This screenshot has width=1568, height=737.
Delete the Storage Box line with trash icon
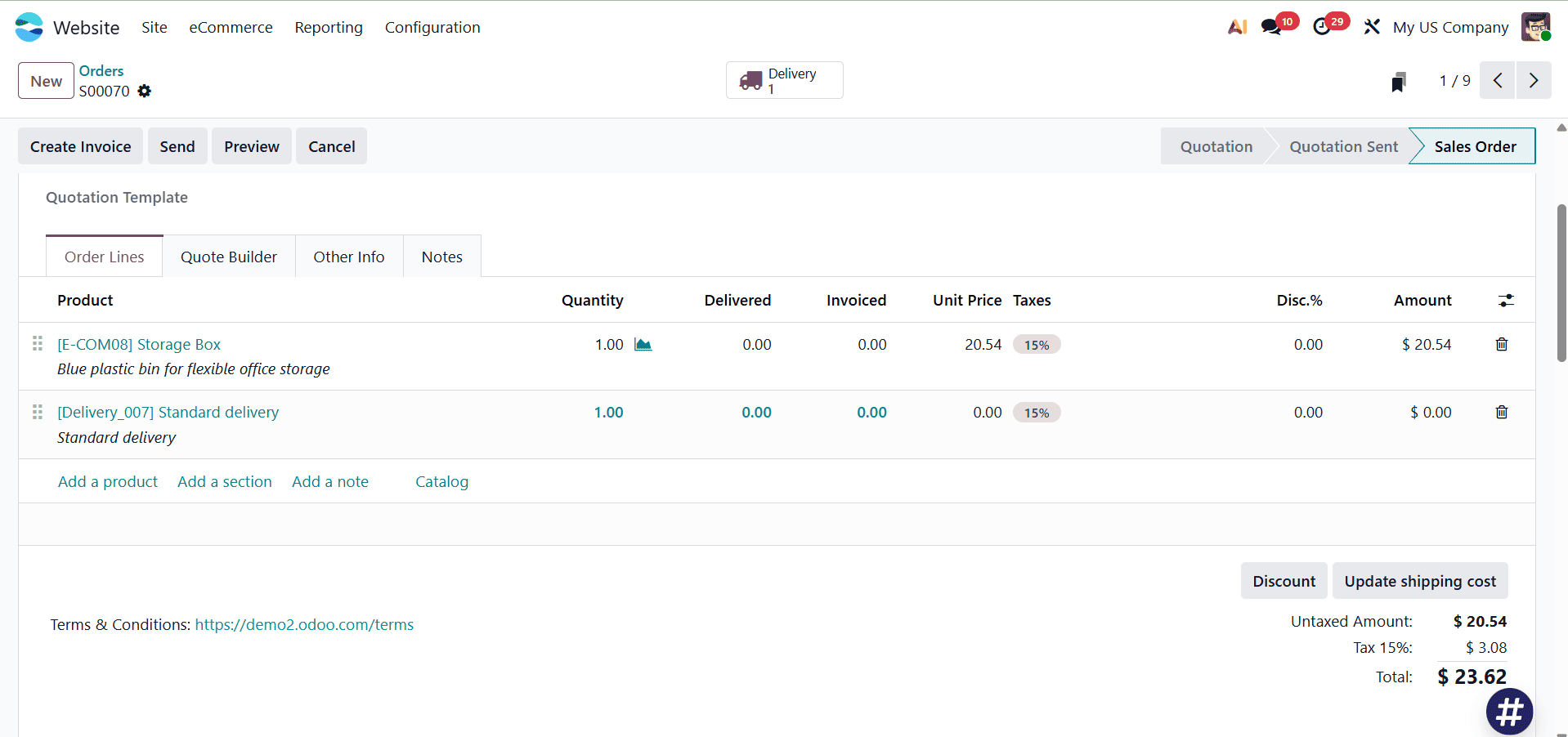pos(1501,344)
